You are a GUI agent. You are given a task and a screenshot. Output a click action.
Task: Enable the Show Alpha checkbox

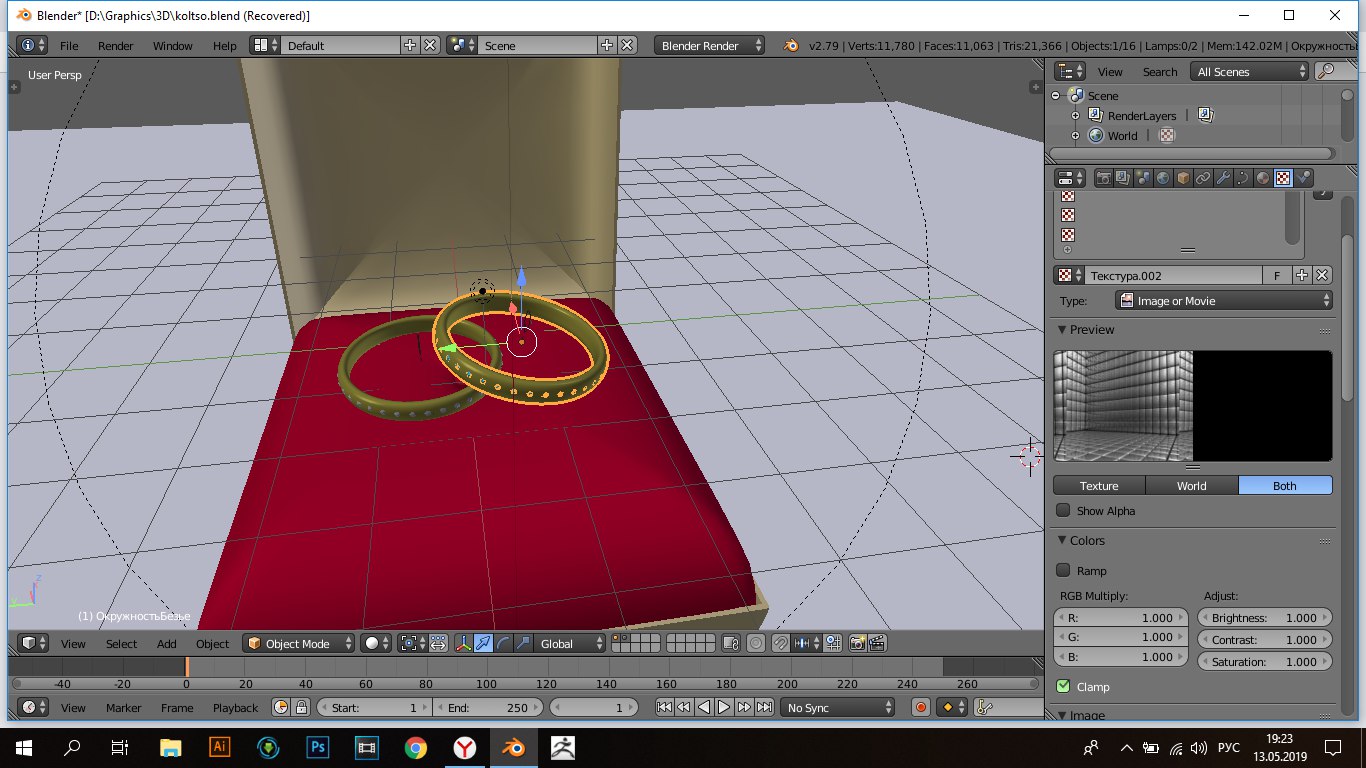1063,510
